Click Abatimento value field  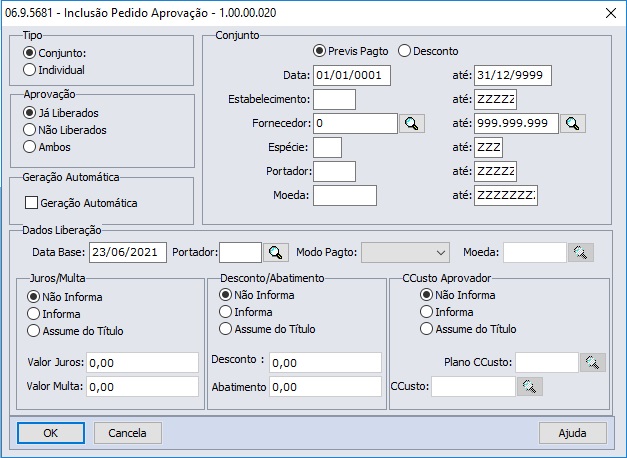pos(325,387)
